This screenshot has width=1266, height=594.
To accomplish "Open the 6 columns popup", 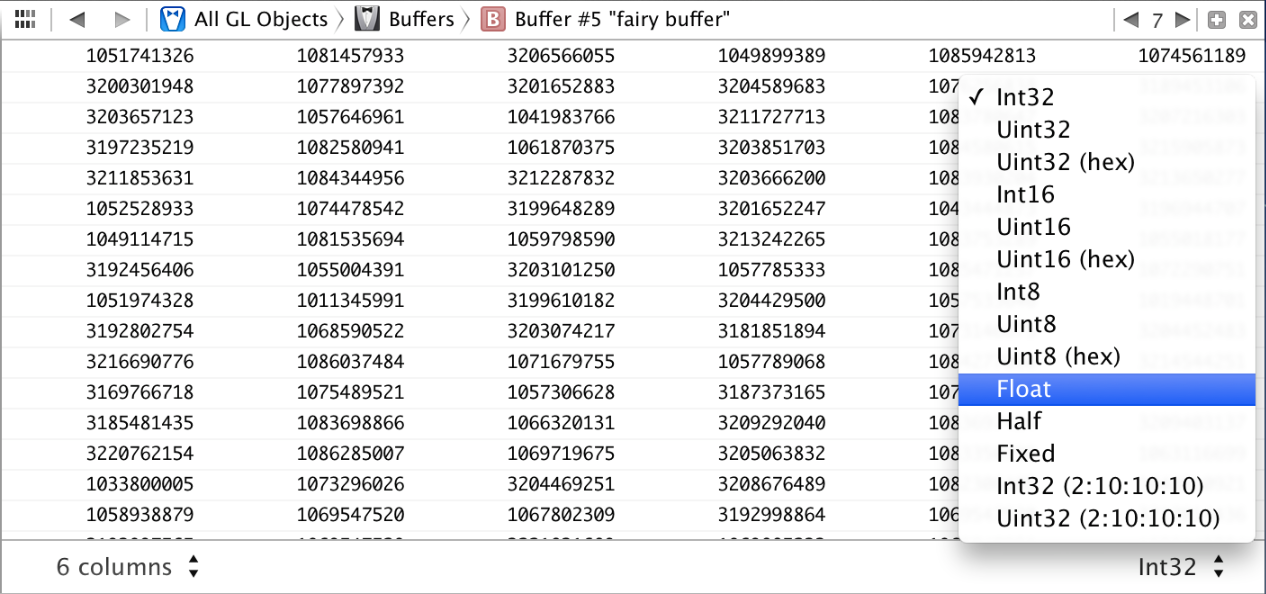I will point(127,567).
